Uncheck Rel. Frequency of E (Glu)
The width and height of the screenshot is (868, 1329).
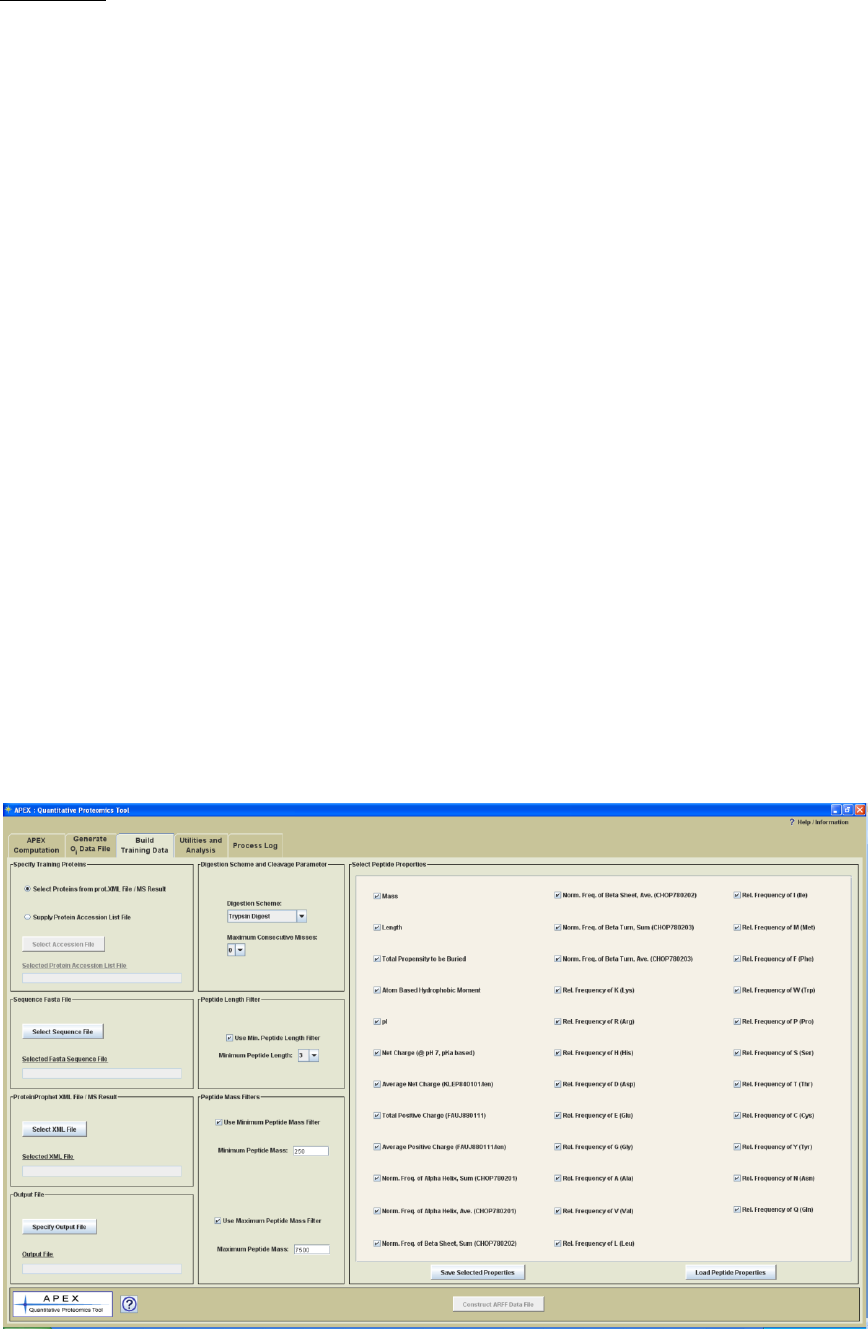pos(557,1115)
